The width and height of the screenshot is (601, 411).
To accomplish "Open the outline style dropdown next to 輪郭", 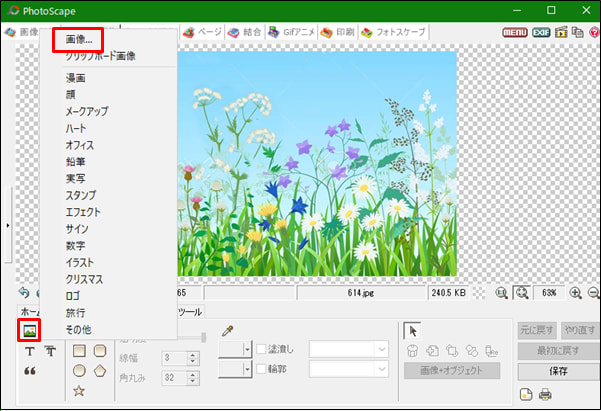I will [x=349, y=369].
